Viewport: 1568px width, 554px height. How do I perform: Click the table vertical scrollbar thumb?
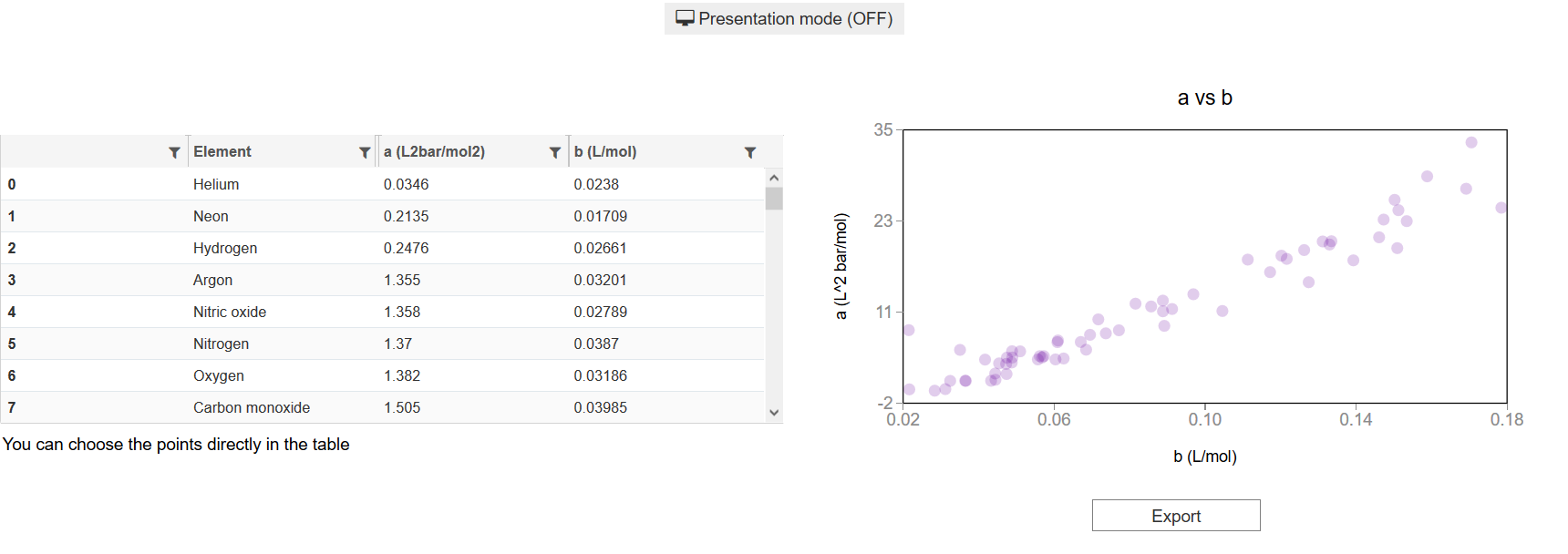(774, 199)
